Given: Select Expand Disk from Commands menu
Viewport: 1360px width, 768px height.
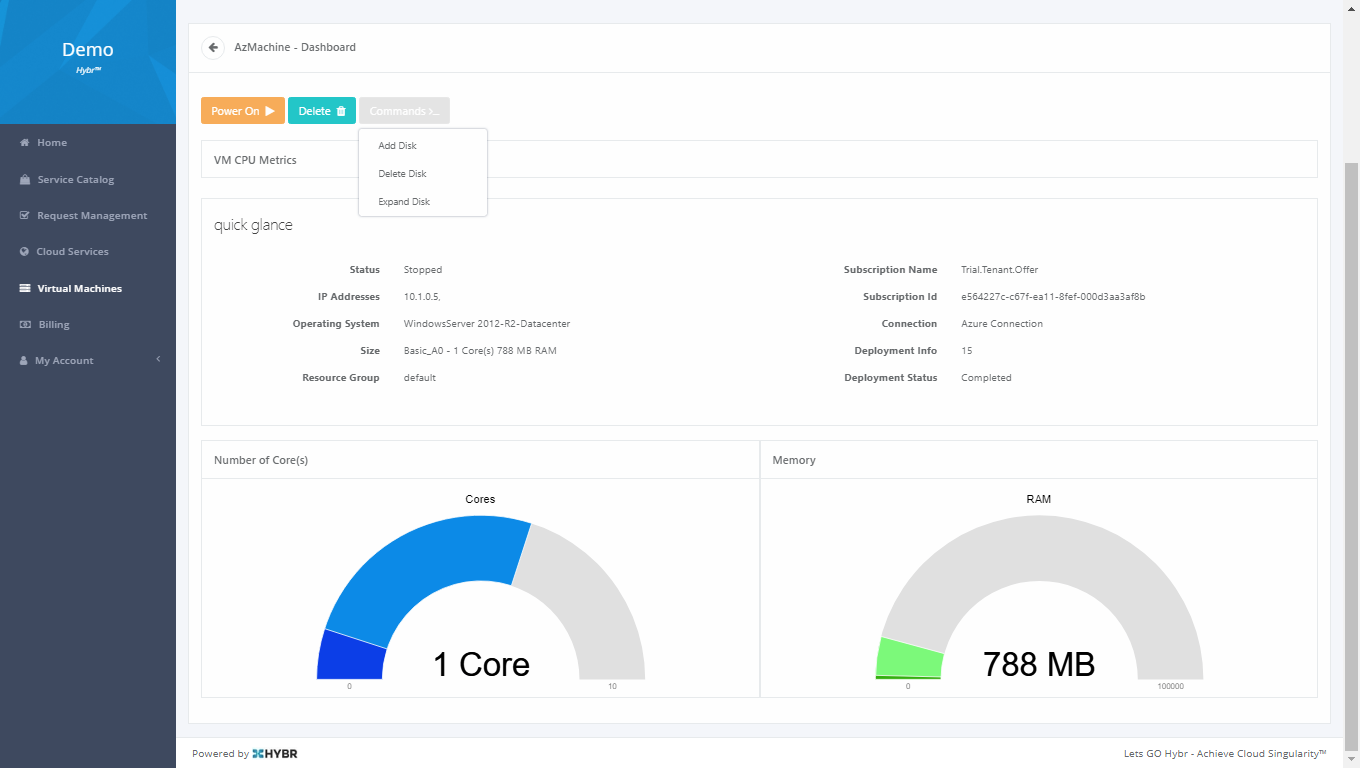Looking at the screenshot, I should point(404,202).
